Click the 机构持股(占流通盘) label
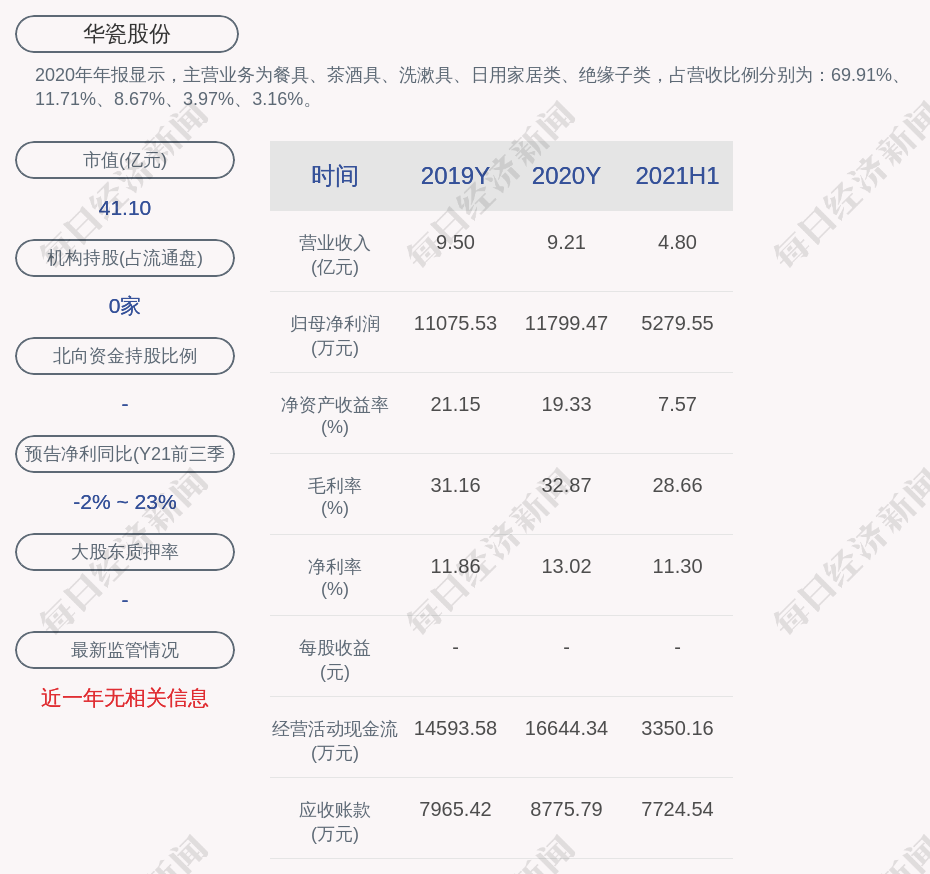The width and height of the screenshot is (930, 874). pos(125,258)
